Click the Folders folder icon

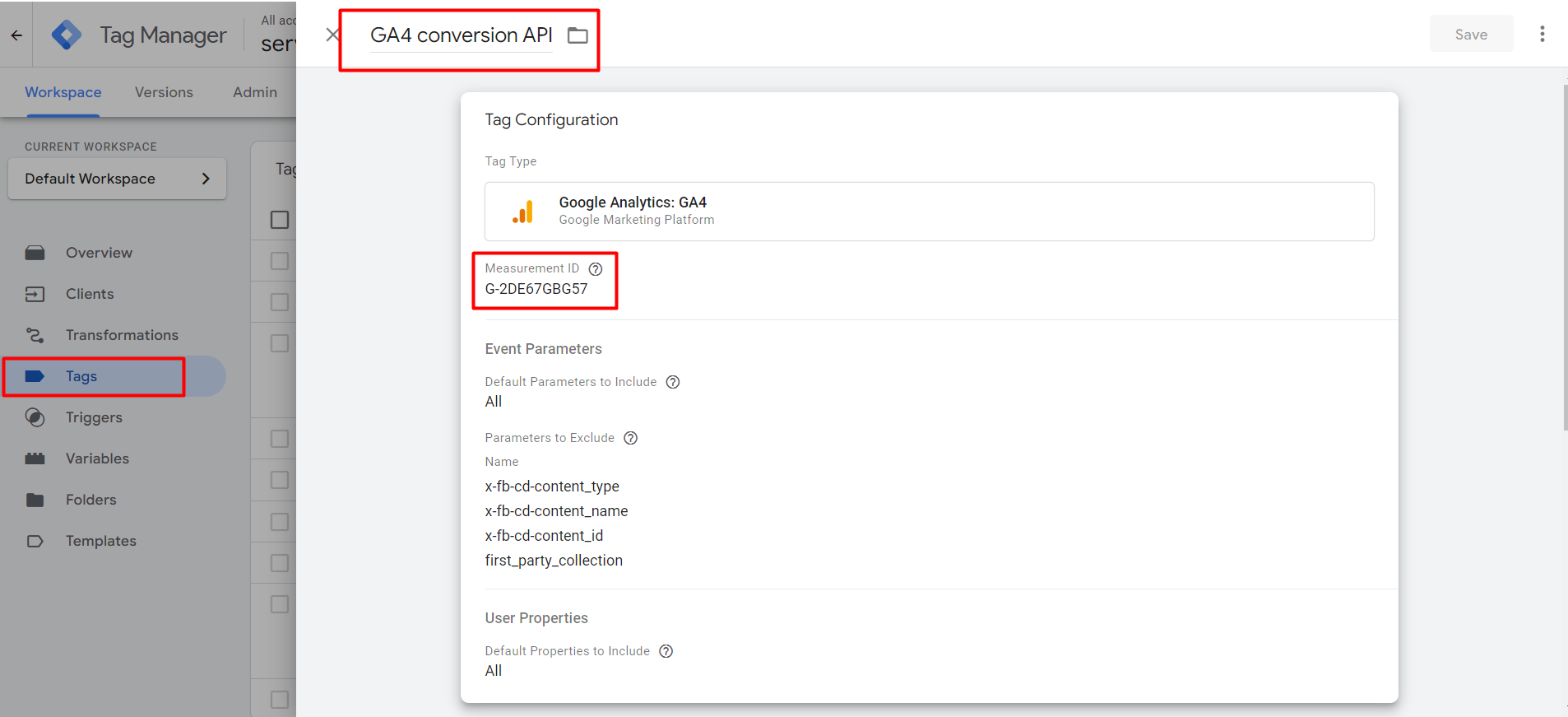(35, 500)
